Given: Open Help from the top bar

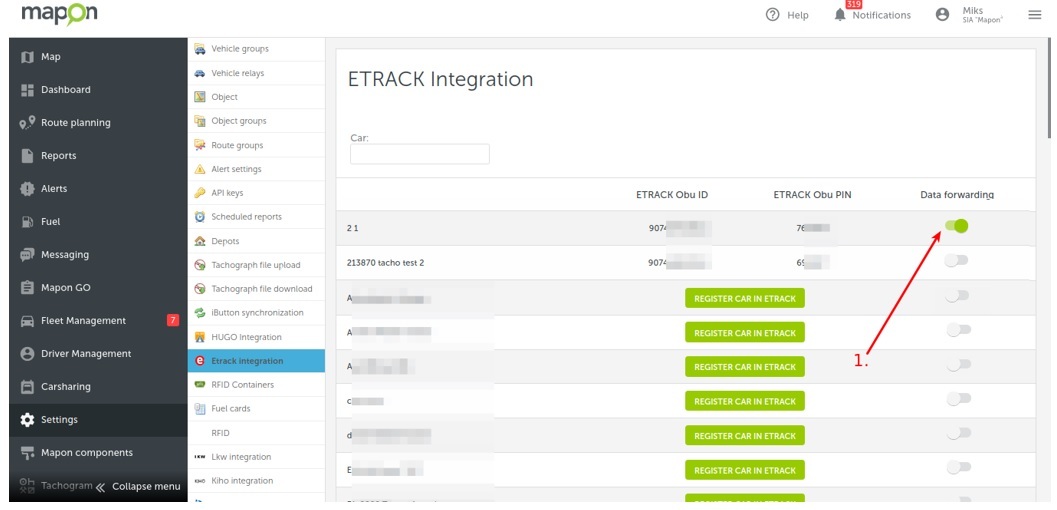Looking at the screenshot, I should [787, 15].
